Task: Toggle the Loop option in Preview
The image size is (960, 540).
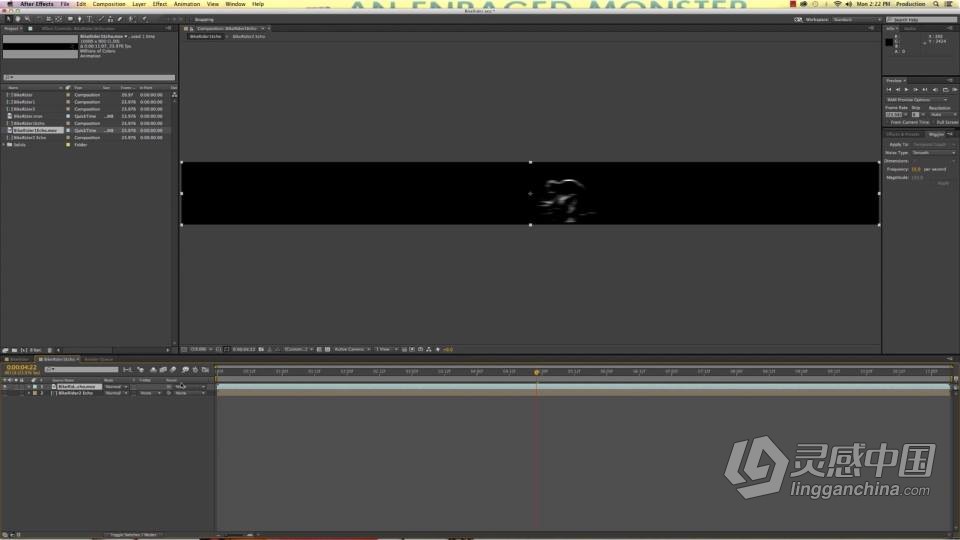Action: pyautogui.click(x=945, y=89)
